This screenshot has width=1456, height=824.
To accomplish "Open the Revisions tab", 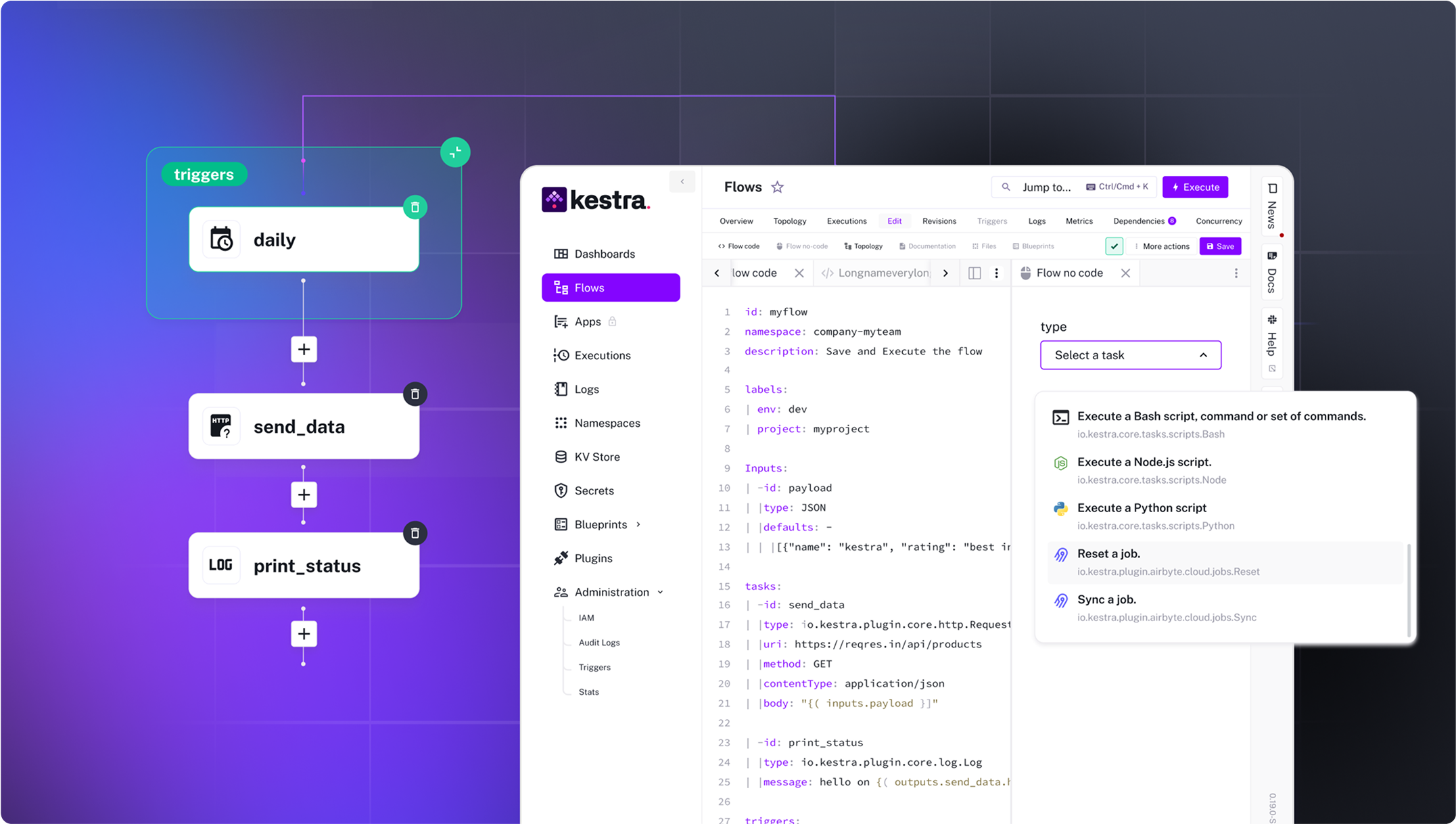I will 939,221.
